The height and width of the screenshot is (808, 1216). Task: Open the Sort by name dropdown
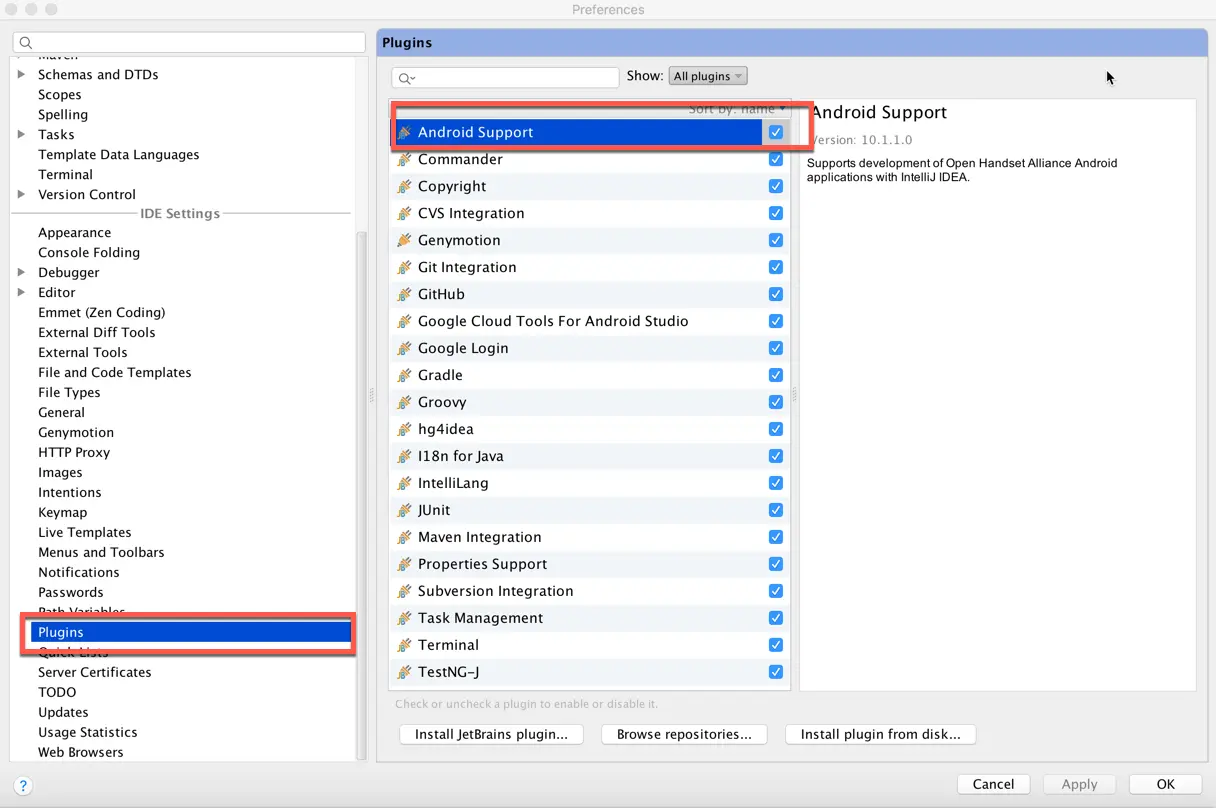737,108
